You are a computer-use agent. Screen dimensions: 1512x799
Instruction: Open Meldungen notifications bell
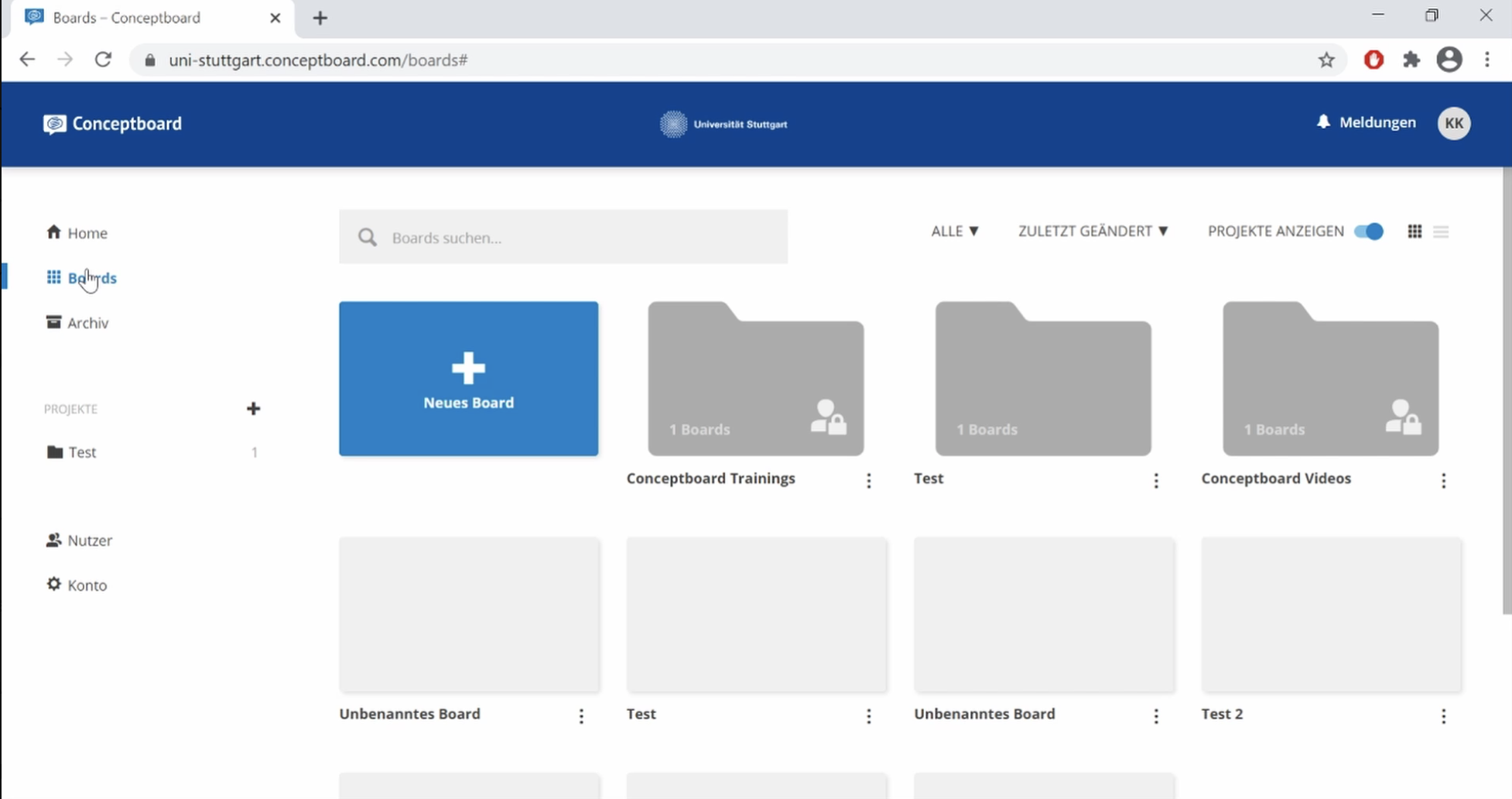point(1367,122)
